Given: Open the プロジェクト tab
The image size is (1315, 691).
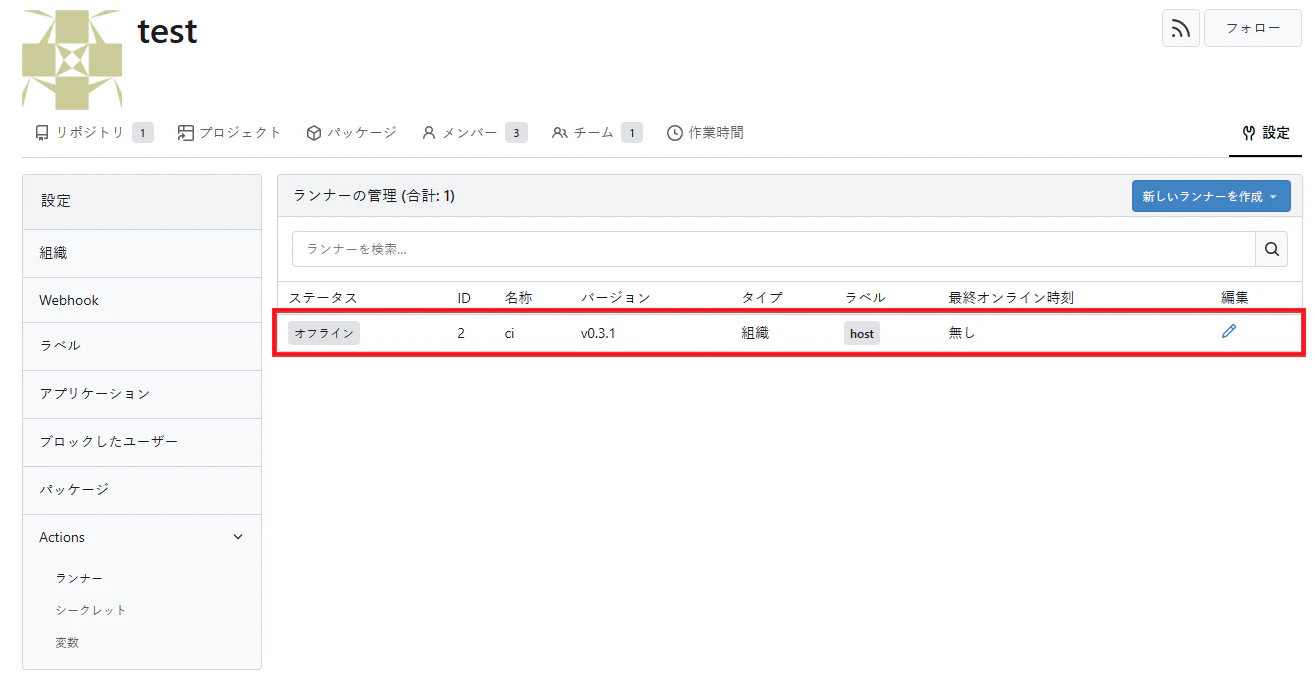Looking at the screenshot, I should [230, 133].
